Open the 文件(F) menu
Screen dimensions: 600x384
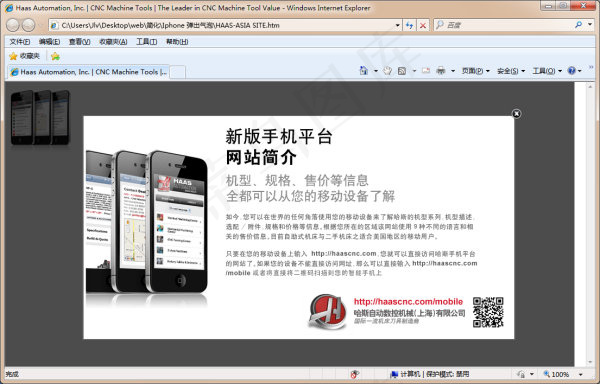20,42
